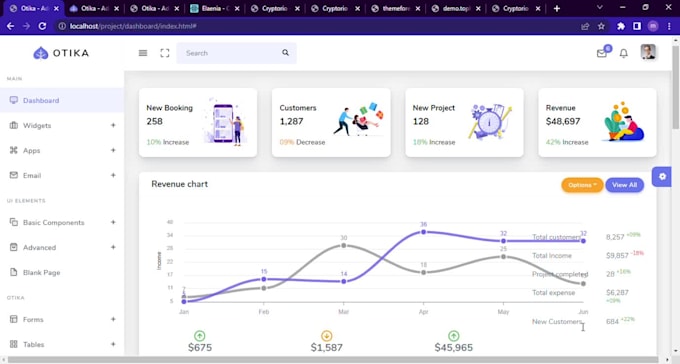Screen dimensions: 680x364
Task: Expand the Basic Components submenu
Action: pyautogui.click(x=62, y=222)
